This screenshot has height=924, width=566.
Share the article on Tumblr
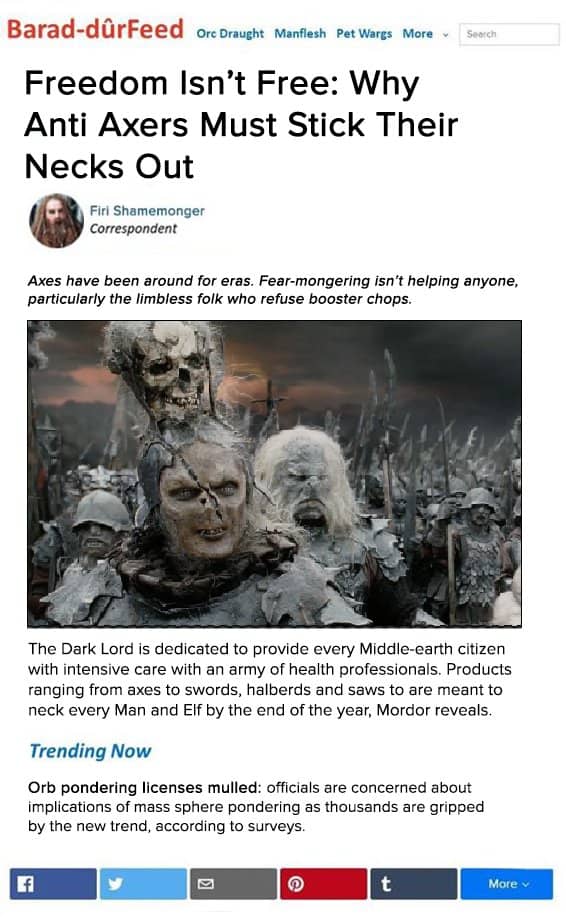coord(414,883)
